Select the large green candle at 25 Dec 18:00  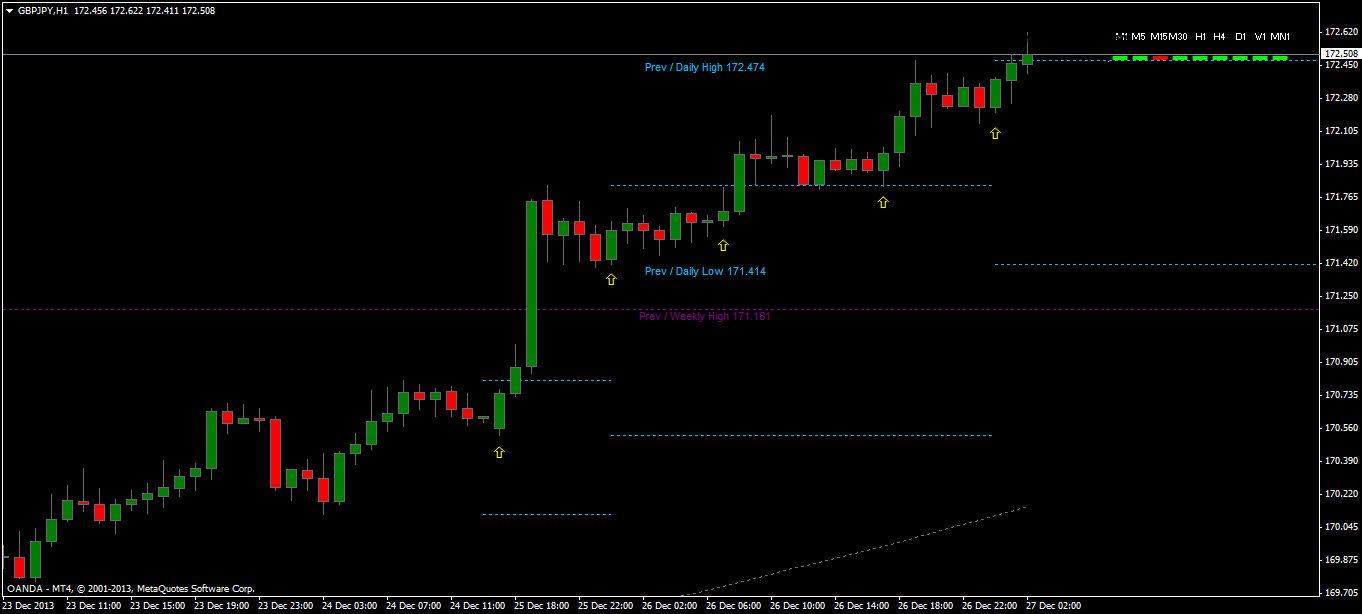(x=531, y=284)
